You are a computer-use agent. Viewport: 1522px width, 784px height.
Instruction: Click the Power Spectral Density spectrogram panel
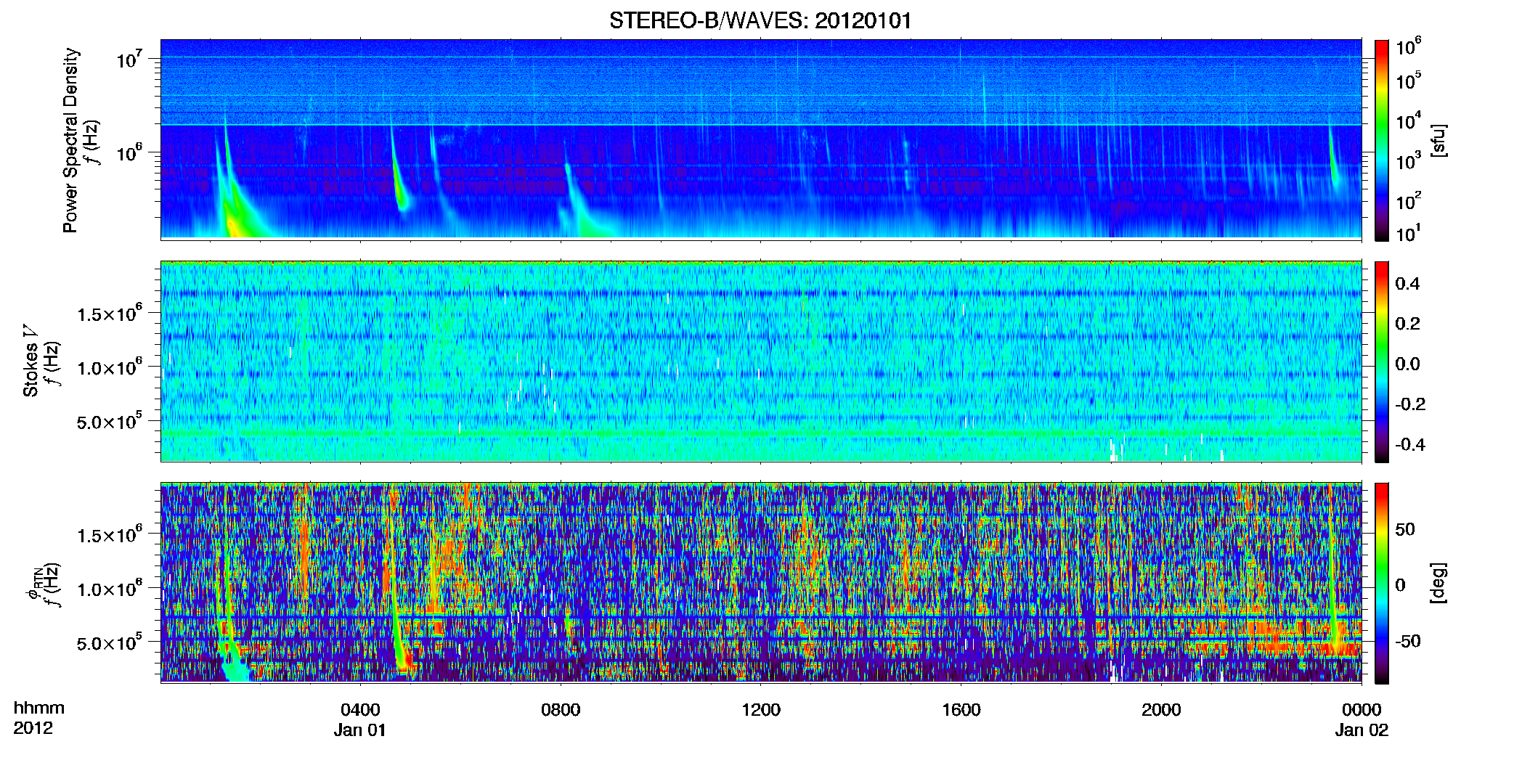pos(761,139)
